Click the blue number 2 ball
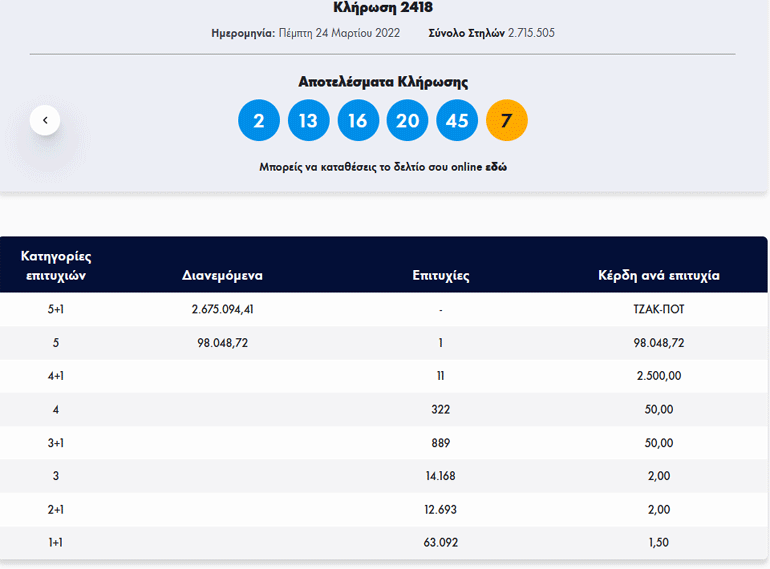The height and width of the screenshot is (569, 770). click(x=259, y=121)
